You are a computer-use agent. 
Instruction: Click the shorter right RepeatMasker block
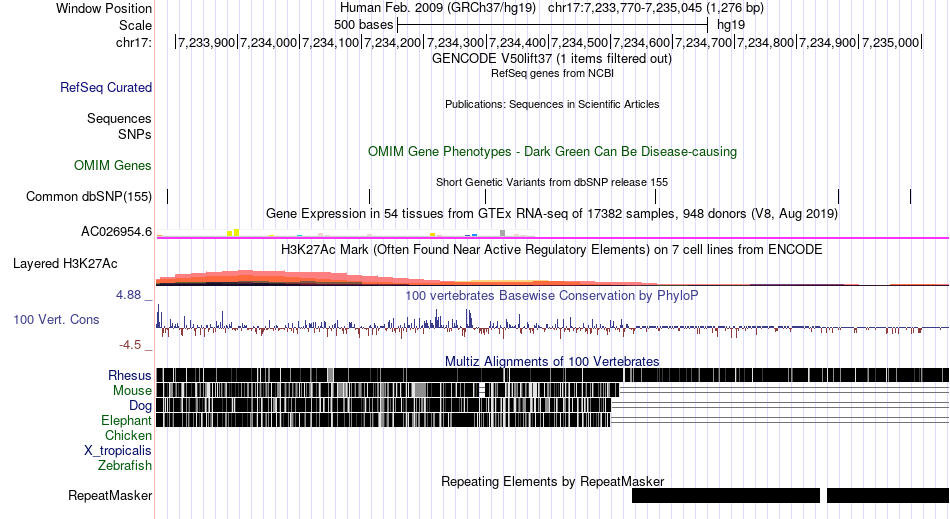[888, 495]
